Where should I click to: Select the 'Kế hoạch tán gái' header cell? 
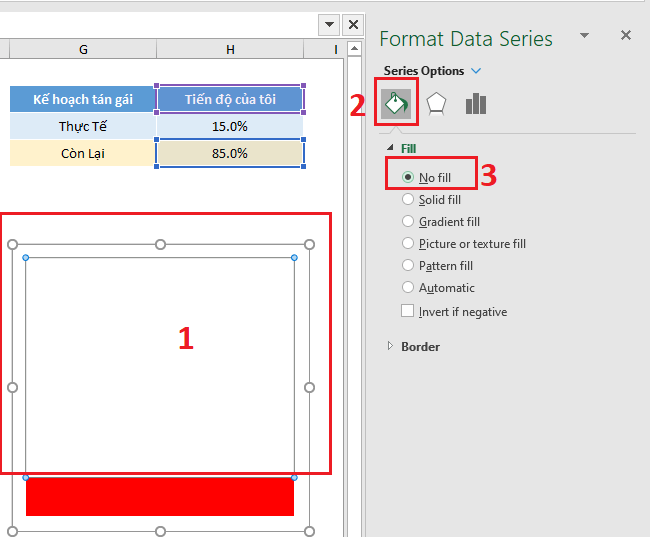coord(83,99)
